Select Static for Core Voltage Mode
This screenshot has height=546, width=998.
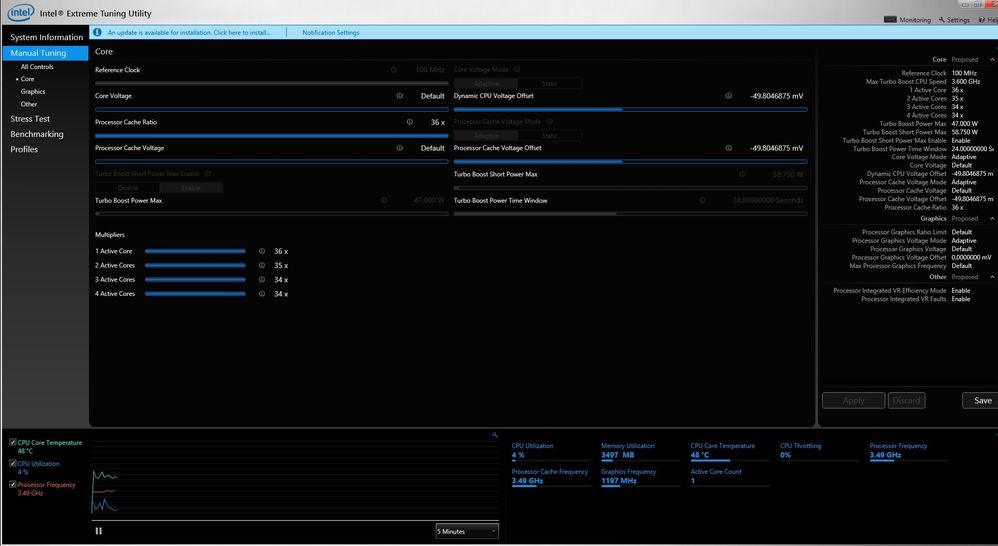(549, 83)
